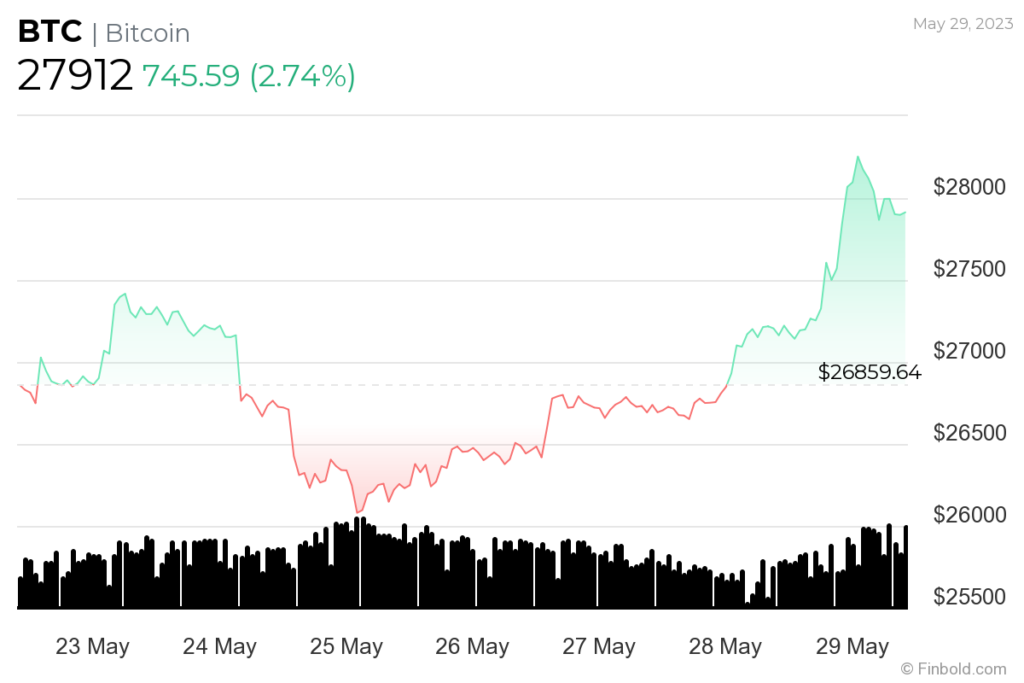The width and height of the screenshot is (1024, 683).
Task: Select 28 May on the time axis
Action: pyautogui.click(x=725, y=647)
